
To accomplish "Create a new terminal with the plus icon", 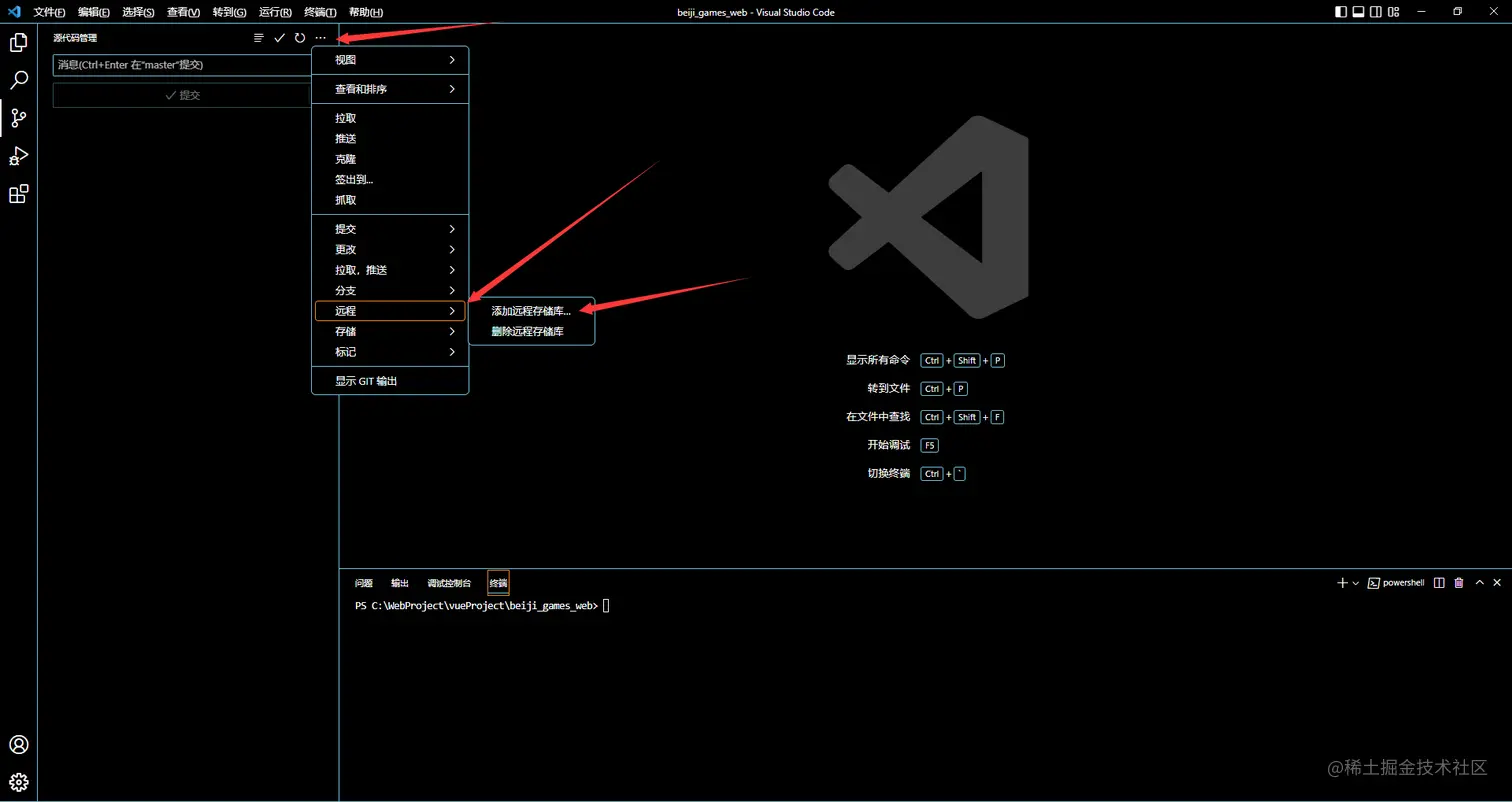I will (x=1342, y=583).
